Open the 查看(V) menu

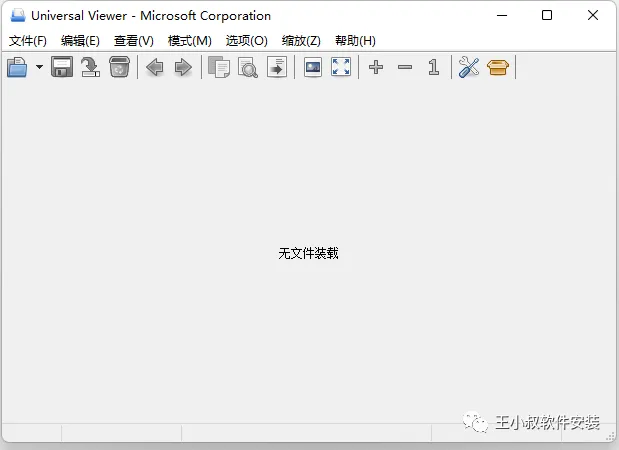click(x=134, y=41)
